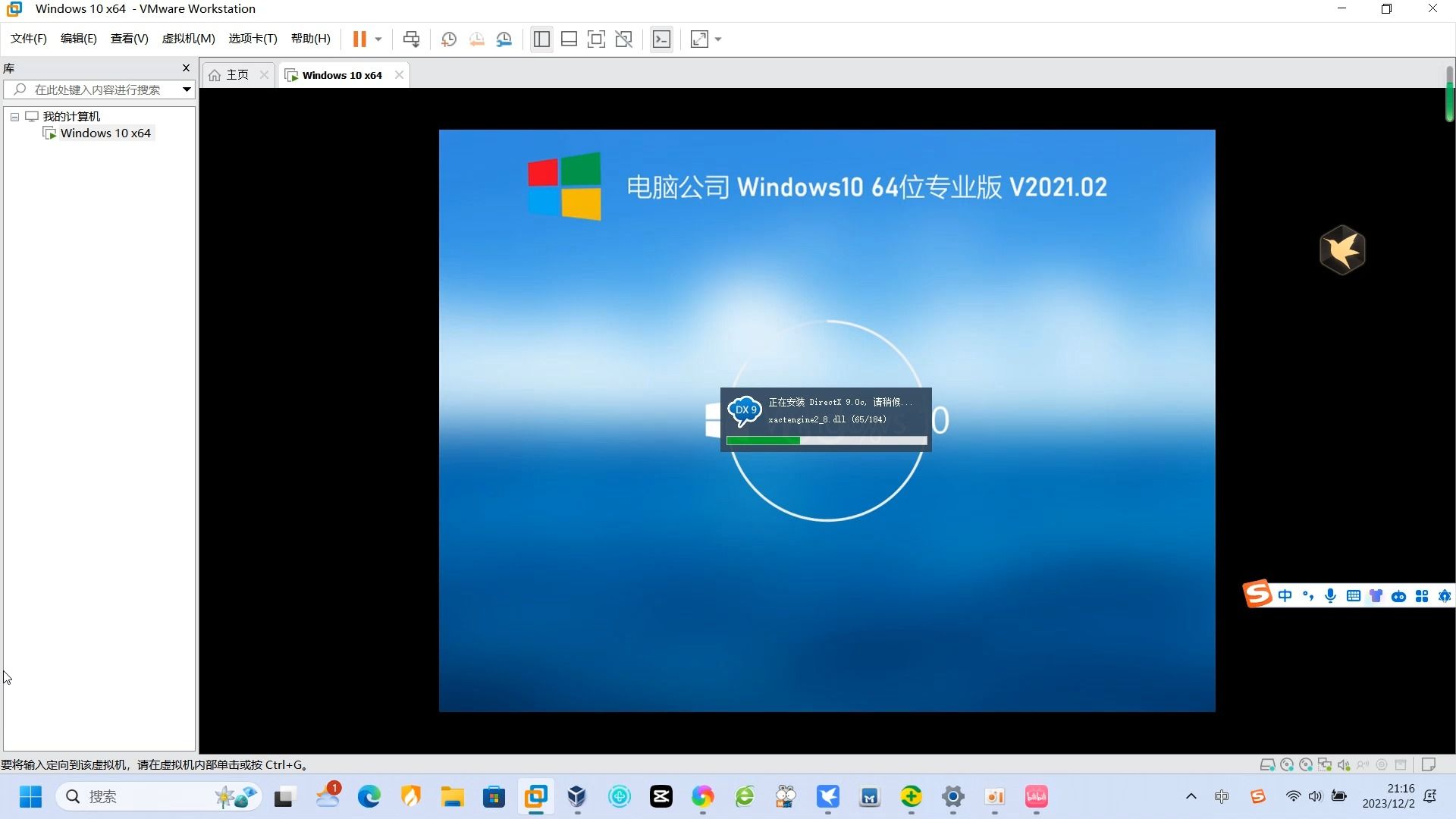Open the clock showing 21:16
The image size is (1456, 819).
[x=1389, y=796]
